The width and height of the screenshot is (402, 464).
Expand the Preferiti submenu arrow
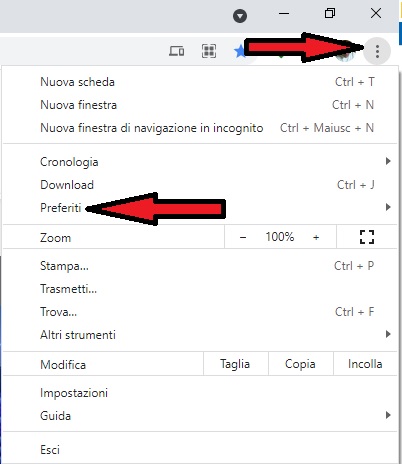pyautogui.click(x=388, y=207)
